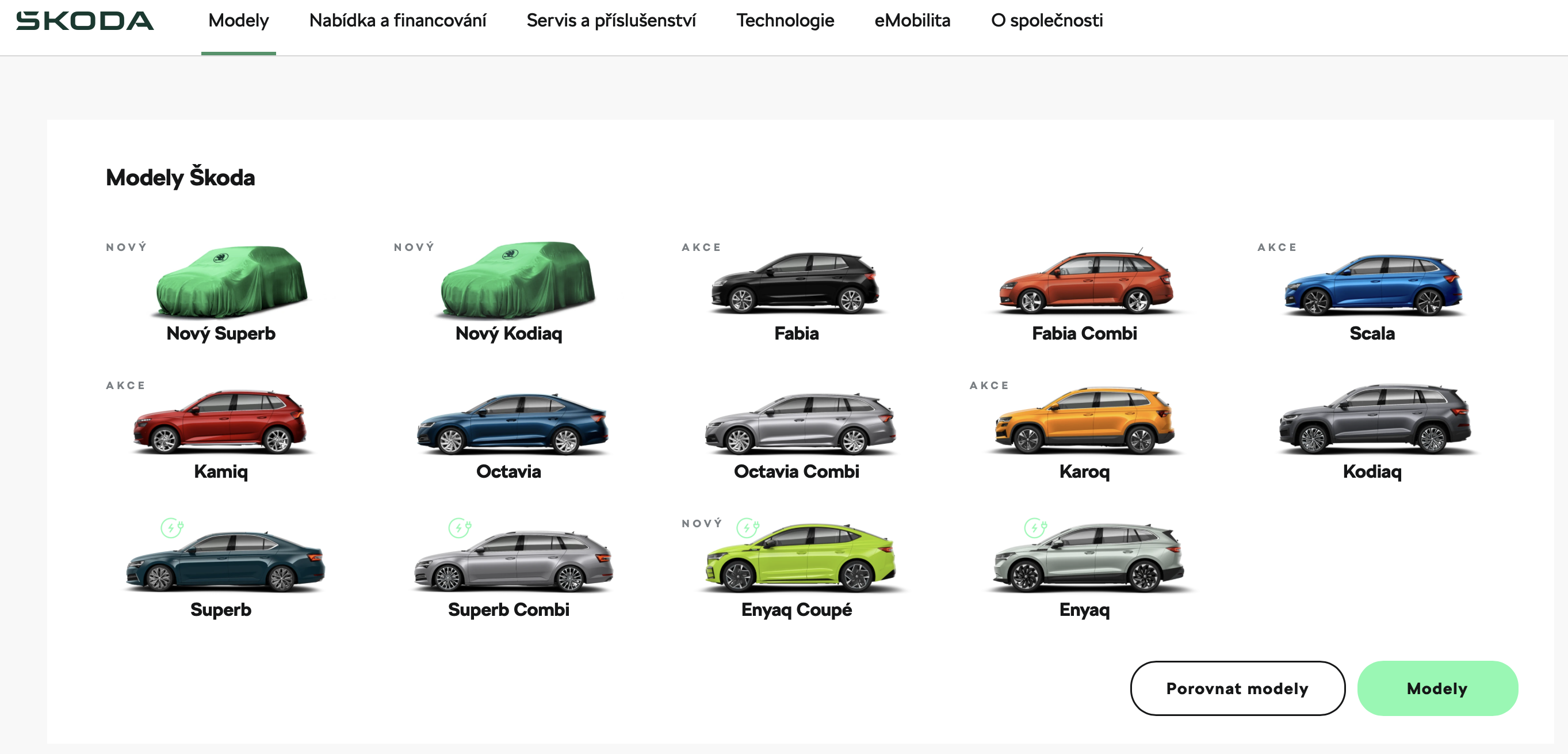Open the Nový Superb model link
1568x754 pixels.
tap(221, 333)
